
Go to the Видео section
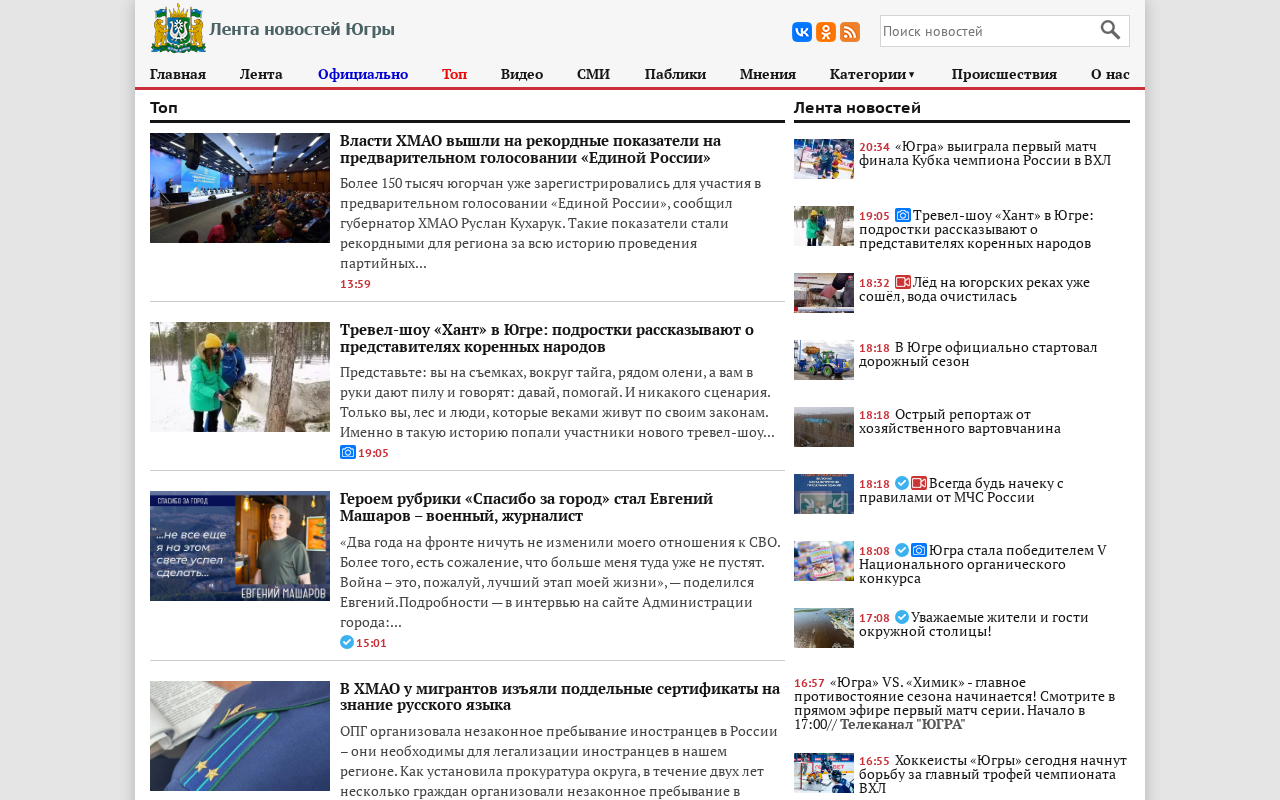click(x=522, y=74)
